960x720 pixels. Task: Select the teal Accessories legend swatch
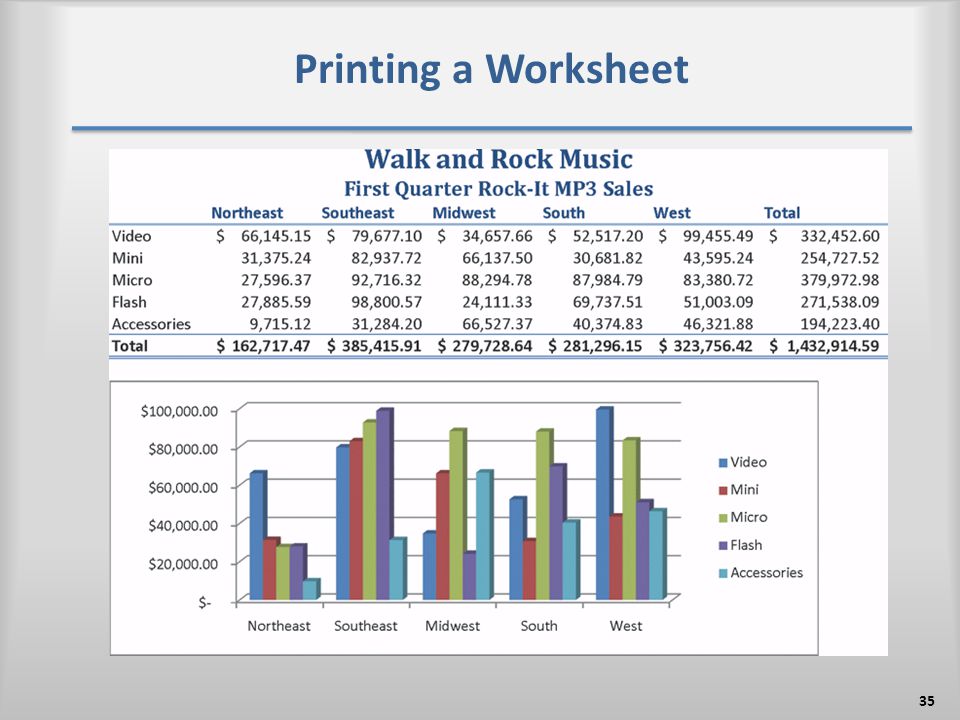[723, 574]
